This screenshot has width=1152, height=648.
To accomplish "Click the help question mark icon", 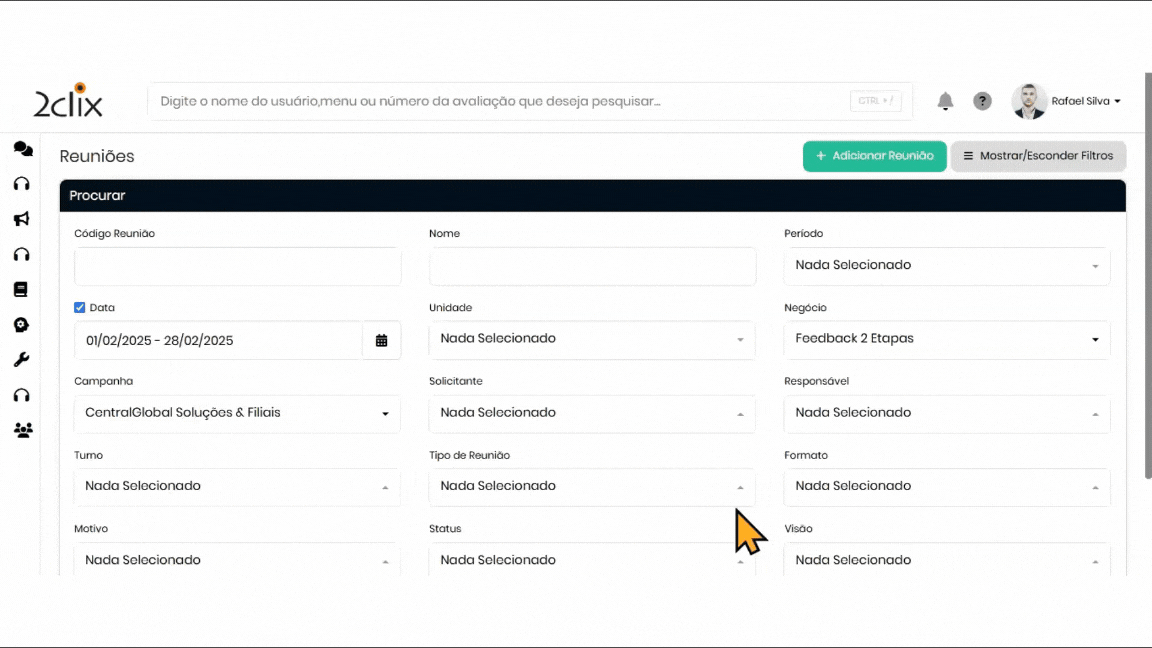I will pos(983,101).
